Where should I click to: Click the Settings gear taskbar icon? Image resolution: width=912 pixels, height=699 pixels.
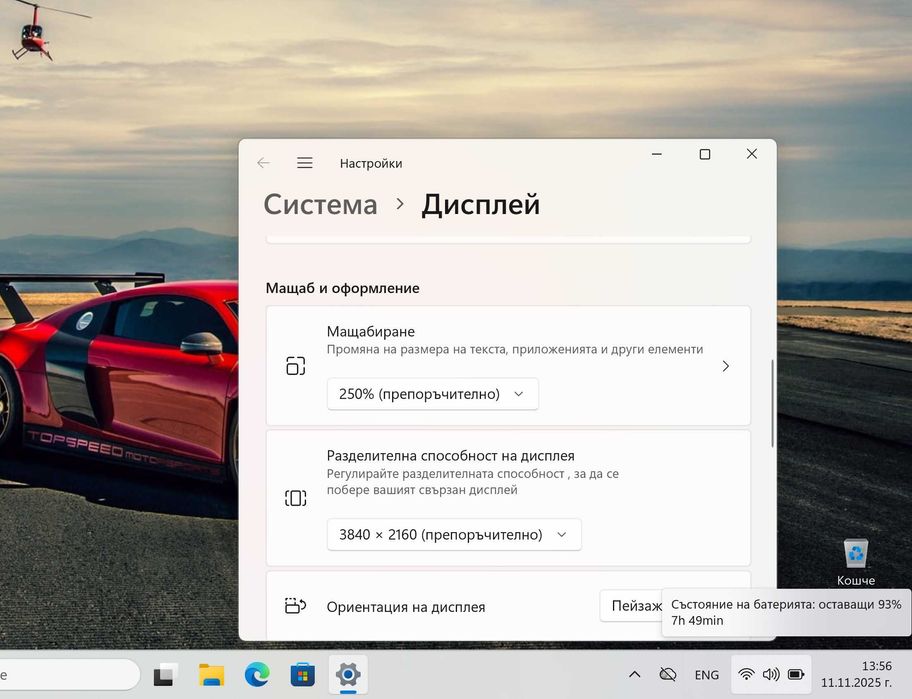pyautogui.click(x=348, y=675)
